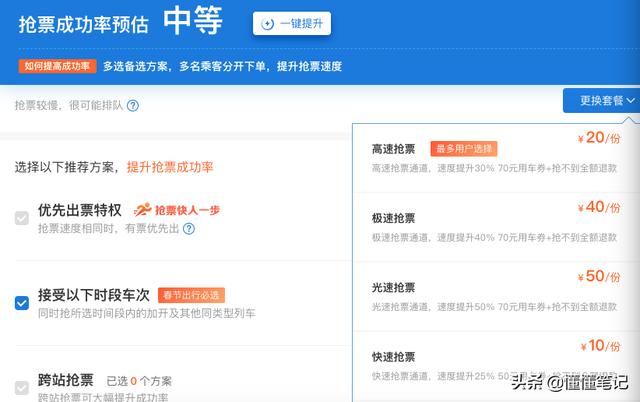The width and height of the screenshot is (640, 402).
Task: Click the 提升抢票成功率 orange text
Action: [170, 167]
